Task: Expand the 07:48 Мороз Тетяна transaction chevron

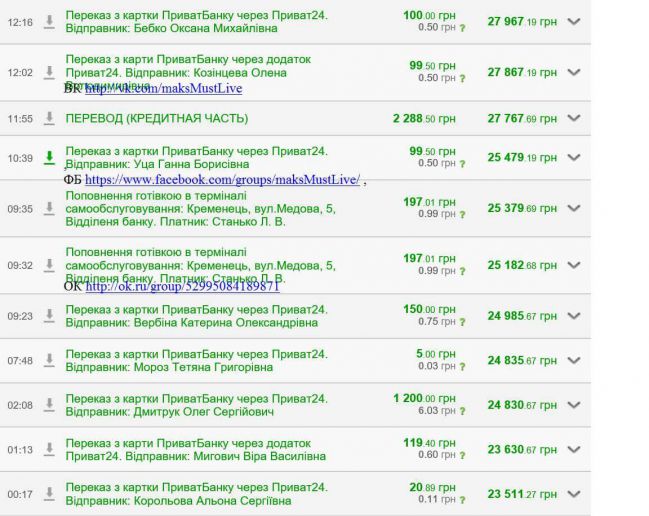Action: 574,361
